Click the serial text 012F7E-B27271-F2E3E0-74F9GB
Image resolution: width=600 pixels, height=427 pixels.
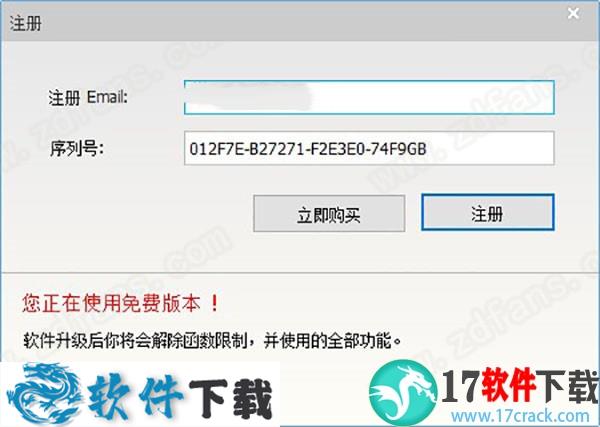(x=308, y=148)
